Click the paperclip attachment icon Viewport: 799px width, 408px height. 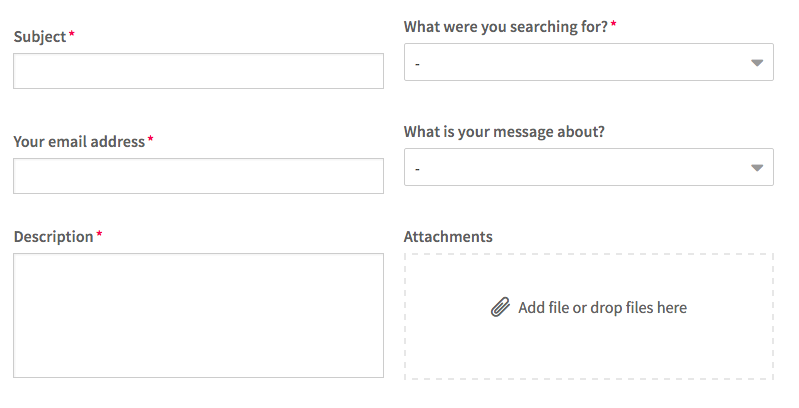[x=500, y=308]
